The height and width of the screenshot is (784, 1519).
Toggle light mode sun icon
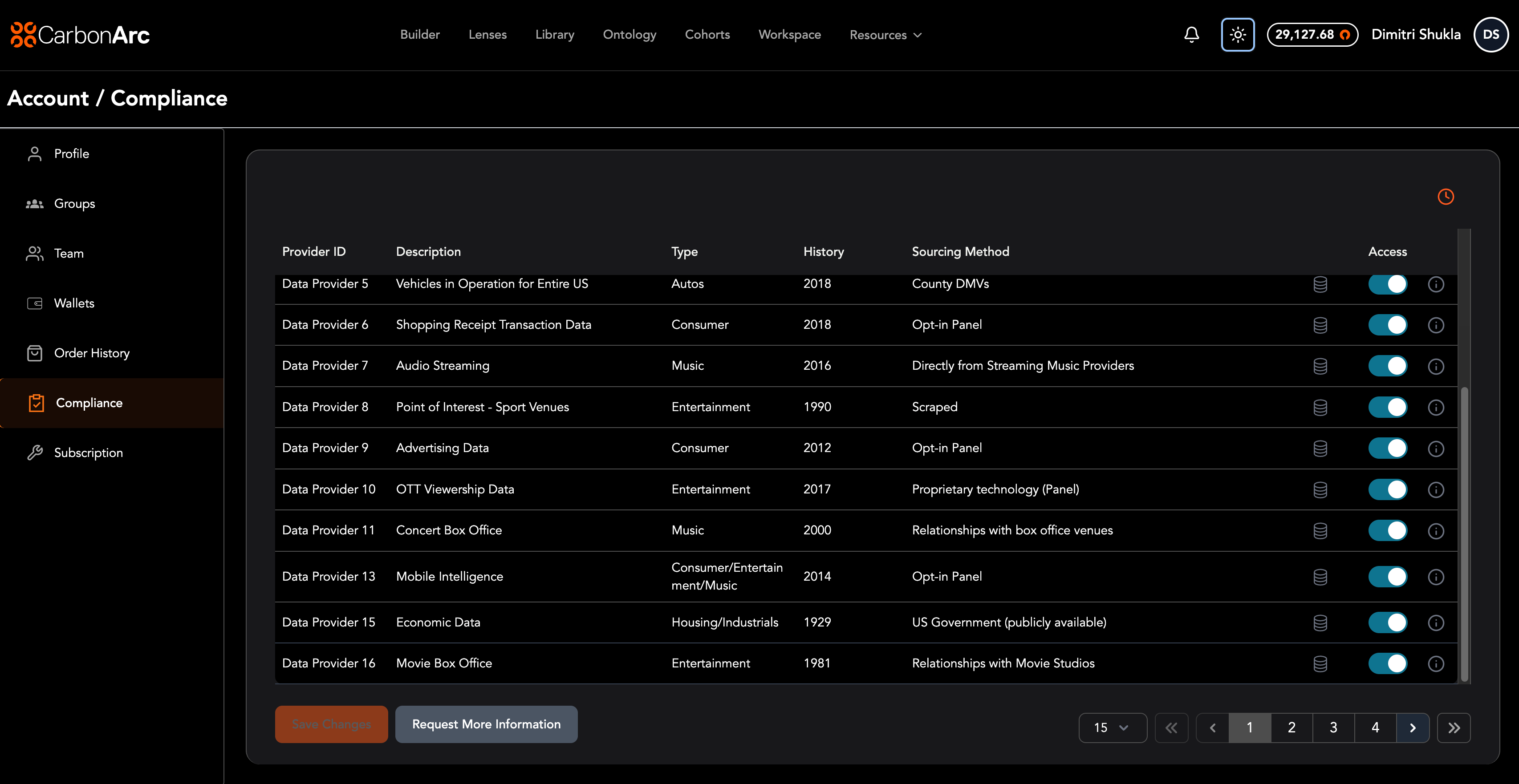tap(1237, 35)
